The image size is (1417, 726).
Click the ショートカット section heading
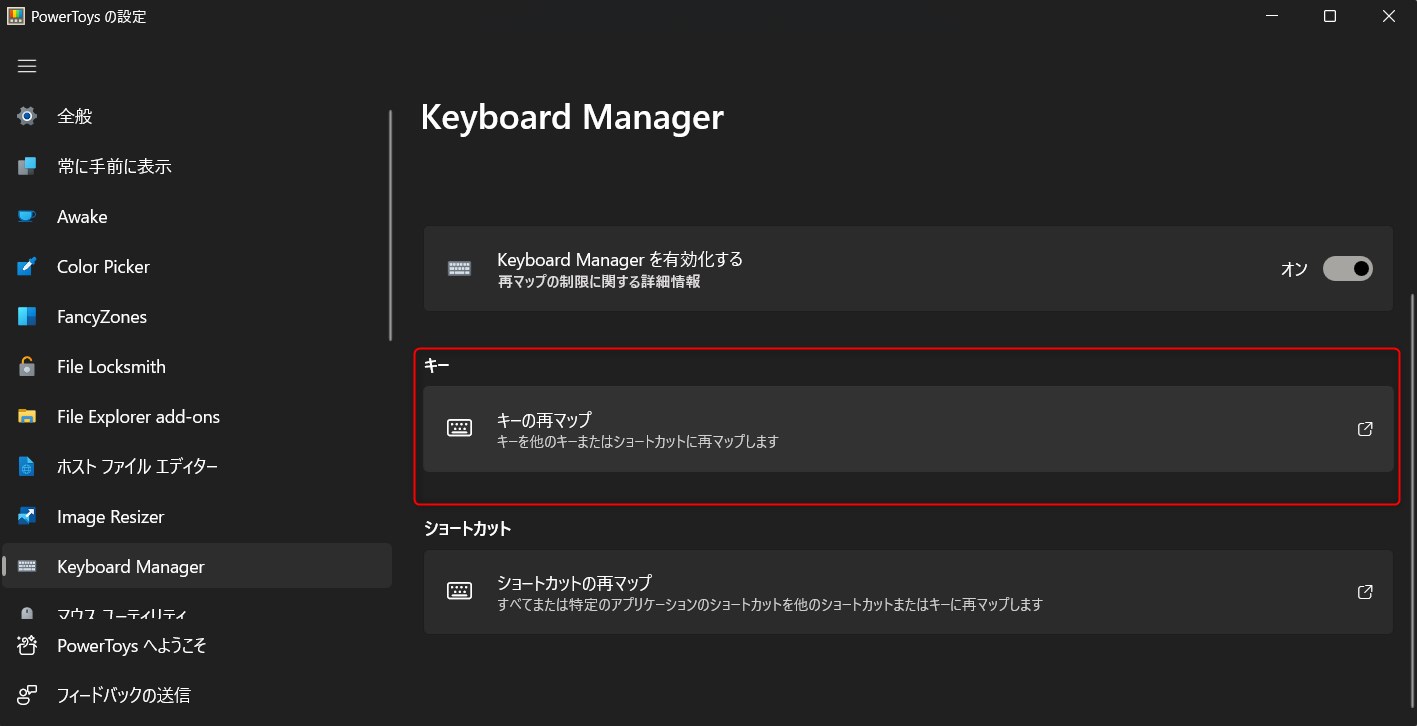coord(467,528)
